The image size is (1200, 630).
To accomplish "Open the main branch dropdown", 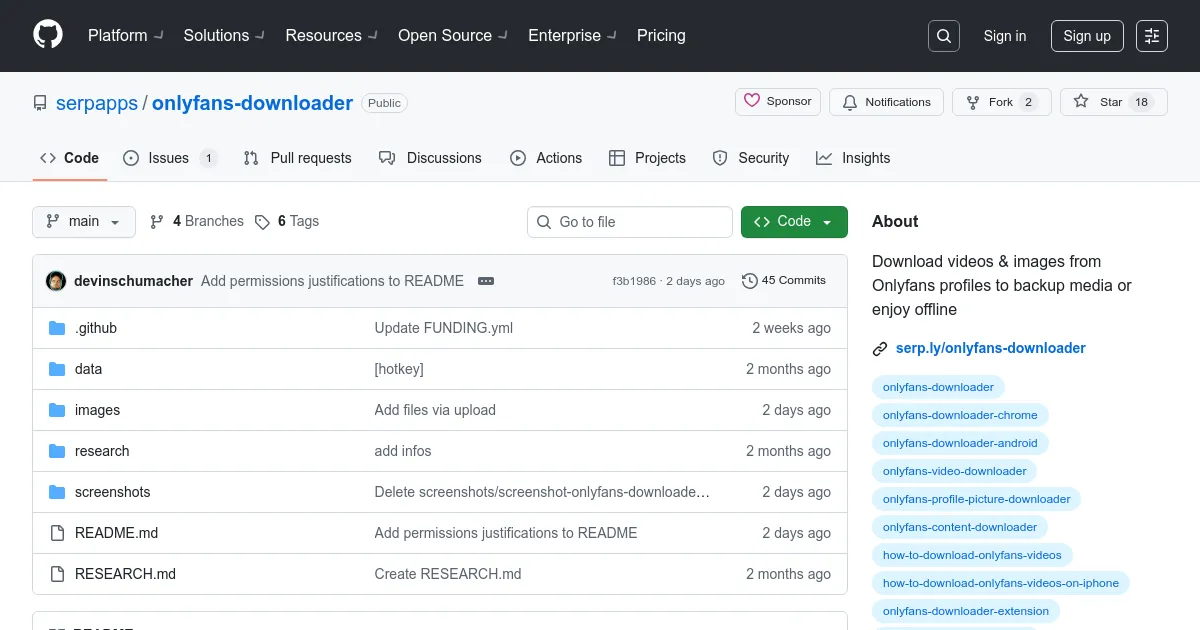I will pos(84,222).
